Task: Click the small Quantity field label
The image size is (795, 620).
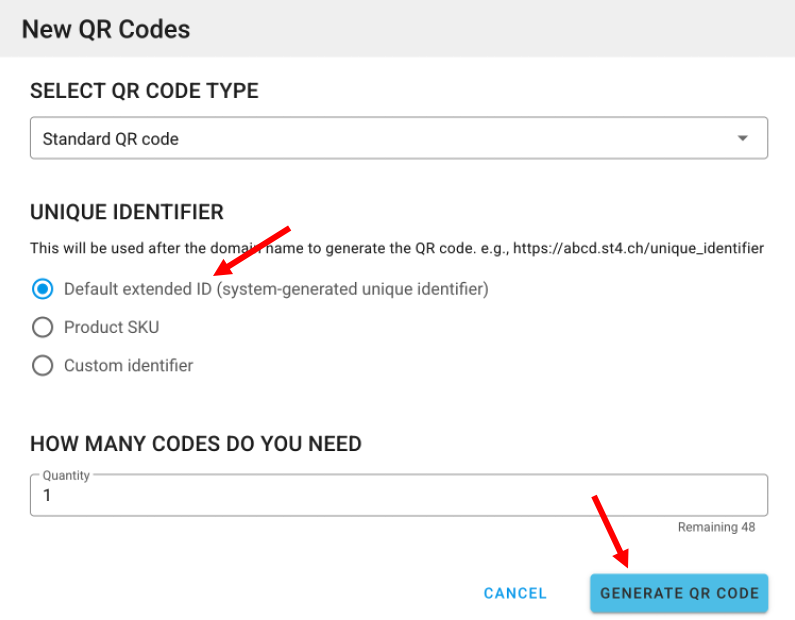Action: pos(66,476)
